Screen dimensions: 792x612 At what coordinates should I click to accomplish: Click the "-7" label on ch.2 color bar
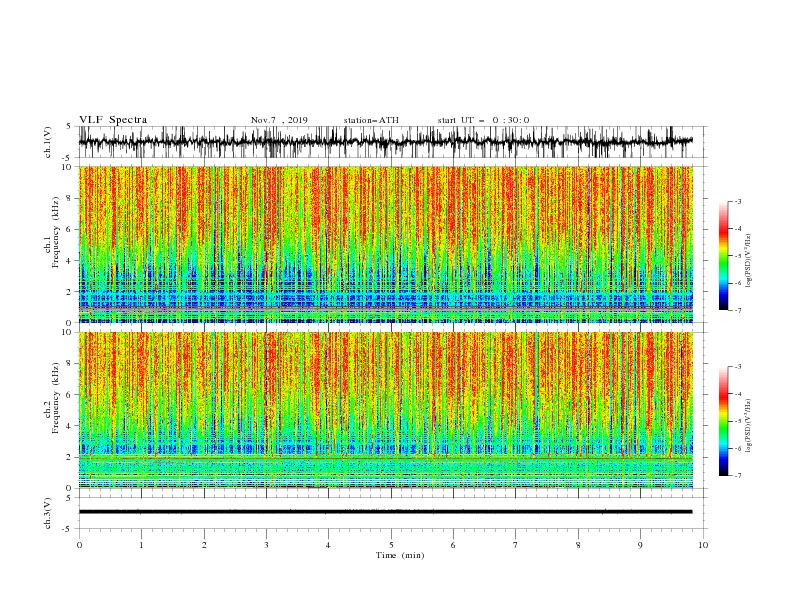[x=738, y=476]
